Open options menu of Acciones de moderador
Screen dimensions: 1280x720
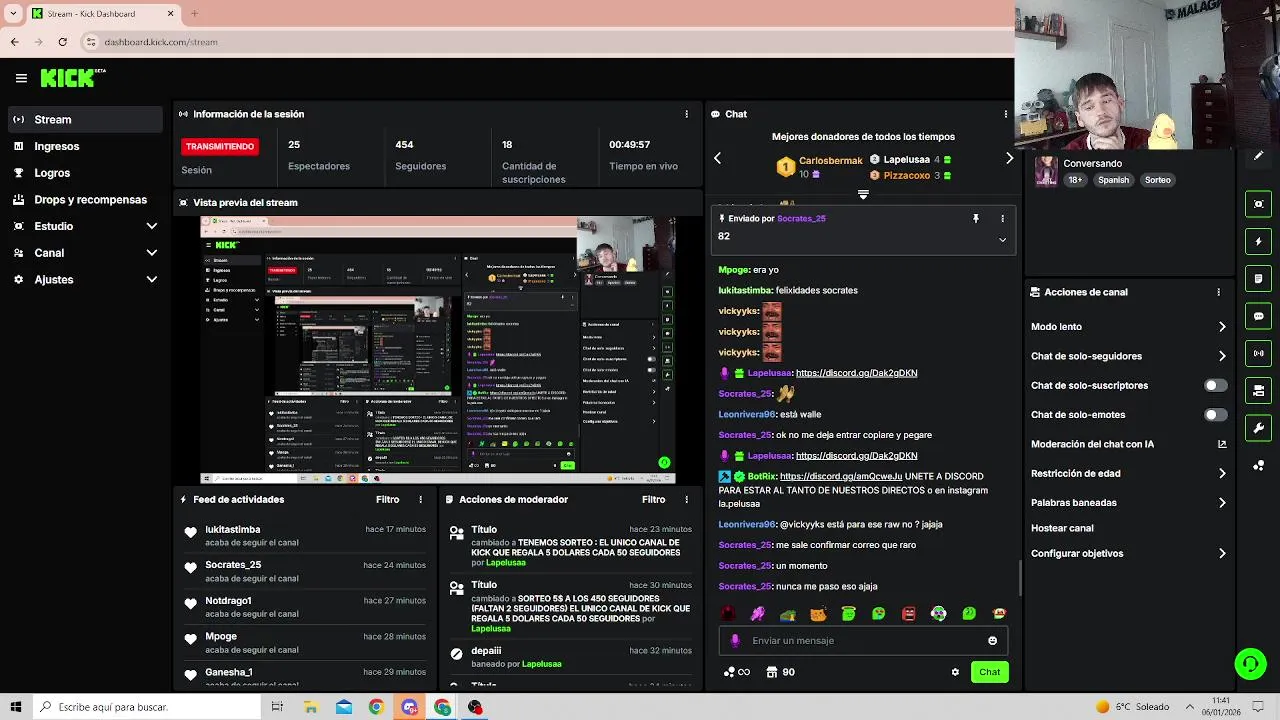click(686, 499)
